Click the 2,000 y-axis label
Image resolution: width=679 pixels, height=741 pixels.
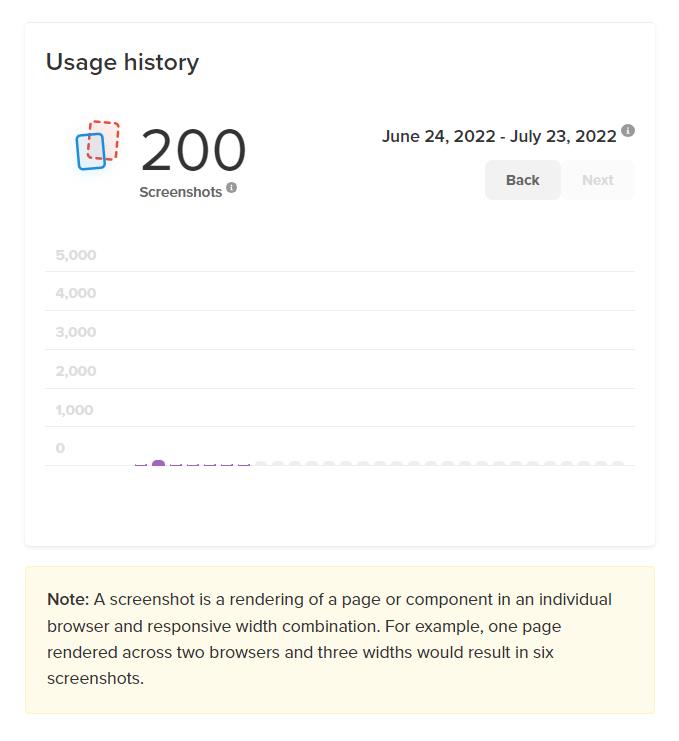[x=76, y=371]
